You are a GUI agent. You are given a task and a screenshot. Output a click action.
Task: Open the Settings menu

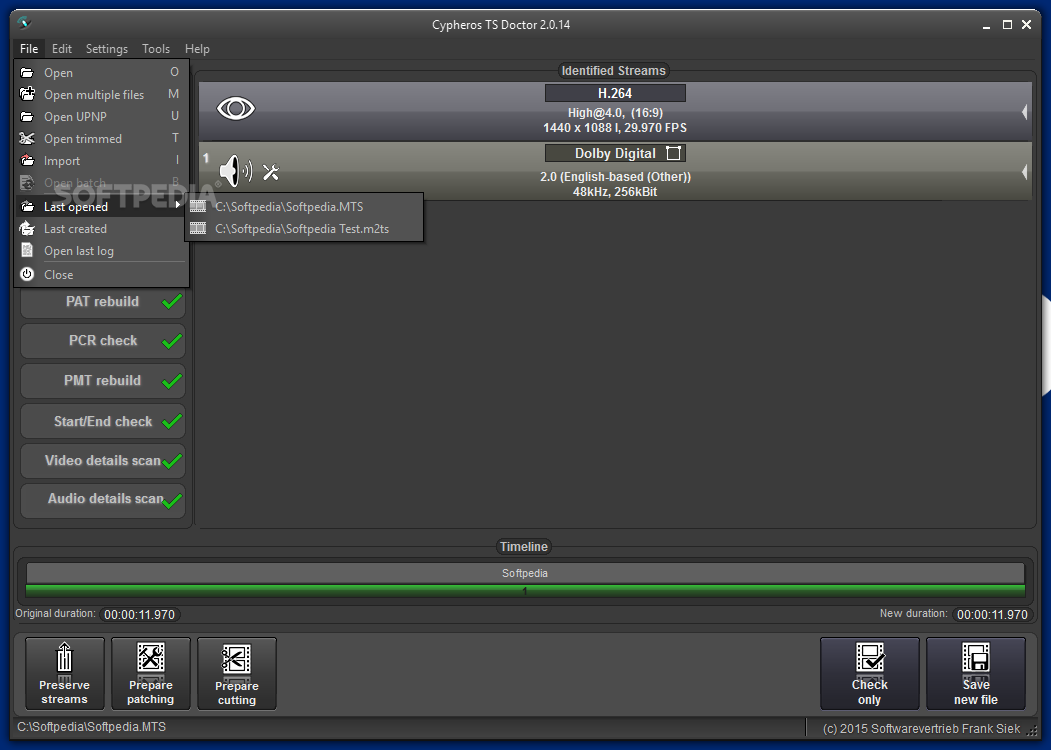[107, 49]
